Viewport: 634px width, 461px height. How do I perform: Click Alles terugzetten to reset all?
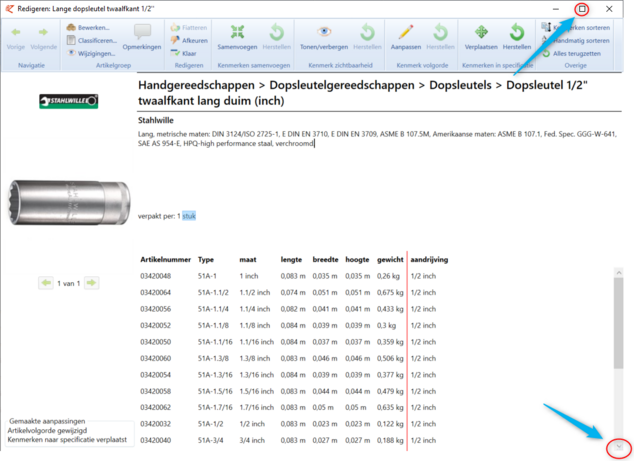[571, 53]
